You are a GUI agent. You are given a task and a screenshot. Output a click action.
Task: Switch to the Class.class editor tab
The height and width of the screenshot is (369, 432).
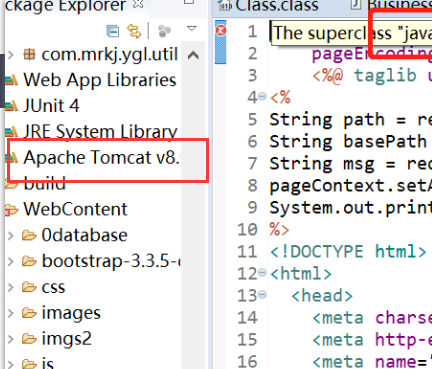[x=268, y=5]
